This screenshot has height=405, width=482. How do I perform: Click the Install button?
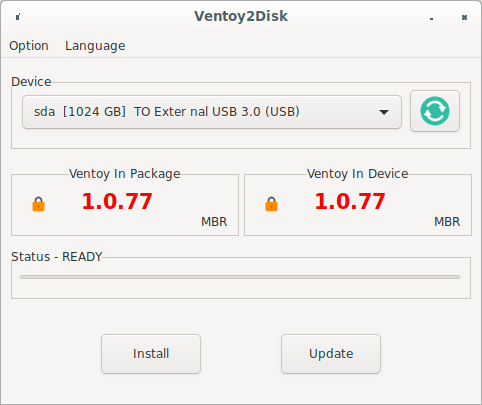(x=151, y=354)
